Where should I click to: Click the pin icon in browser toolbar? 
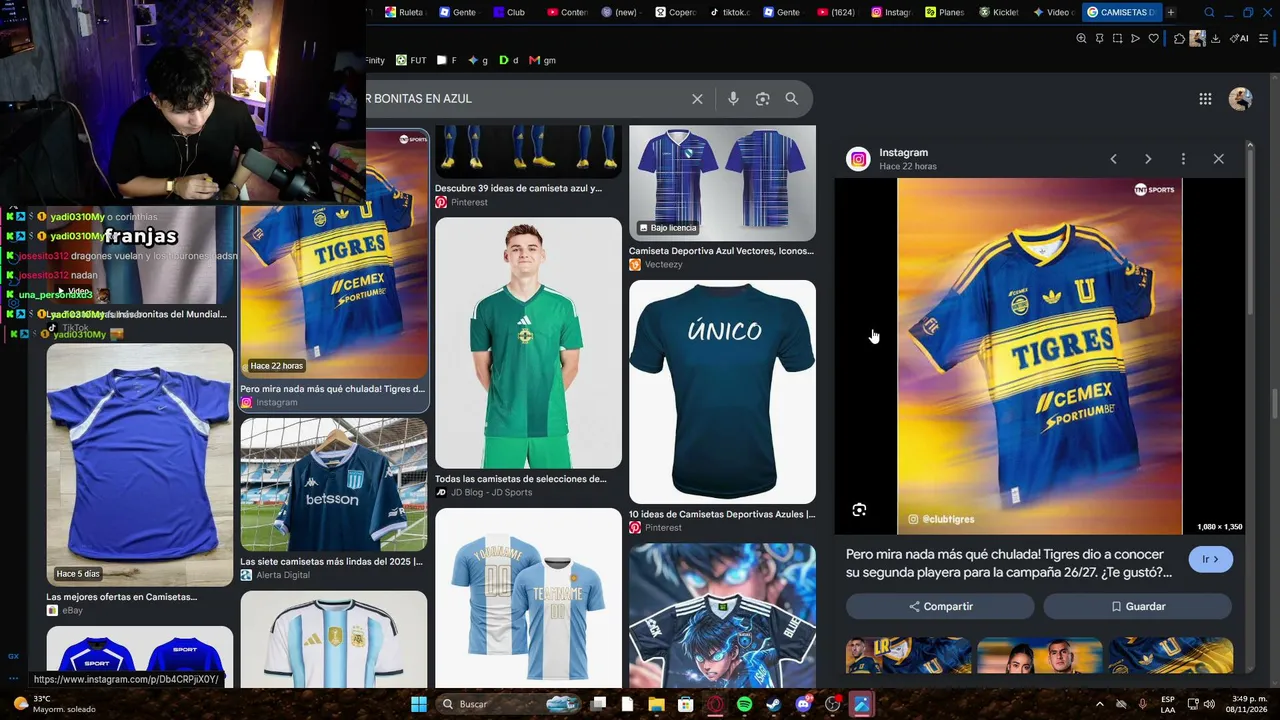1099,39
